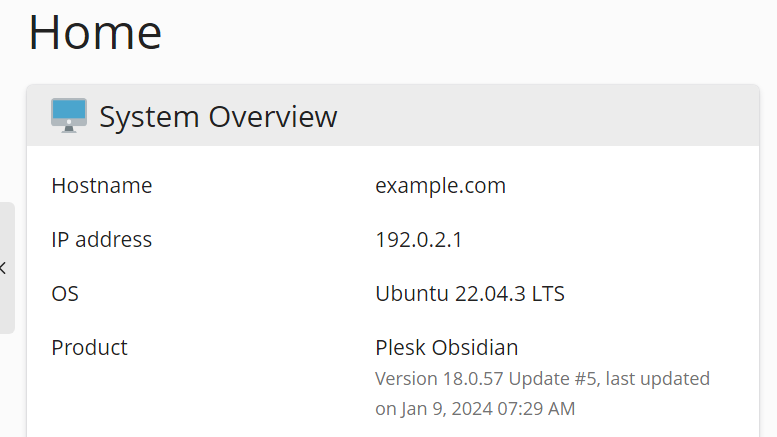Click the Hostname label

click(101, 186)
